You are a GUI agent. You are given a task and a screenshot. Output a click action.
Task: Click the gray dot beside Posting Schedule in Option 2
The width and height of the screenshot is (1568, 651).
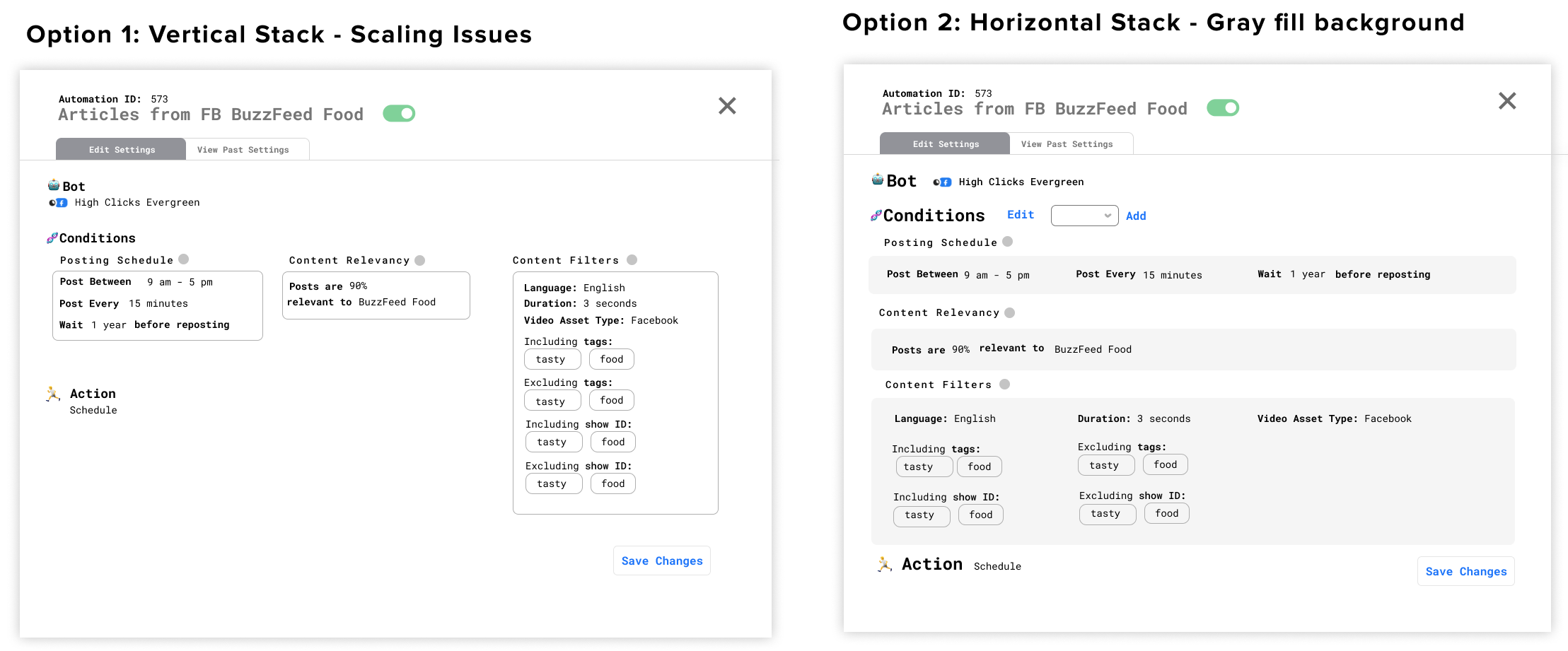coord(1007,242)
